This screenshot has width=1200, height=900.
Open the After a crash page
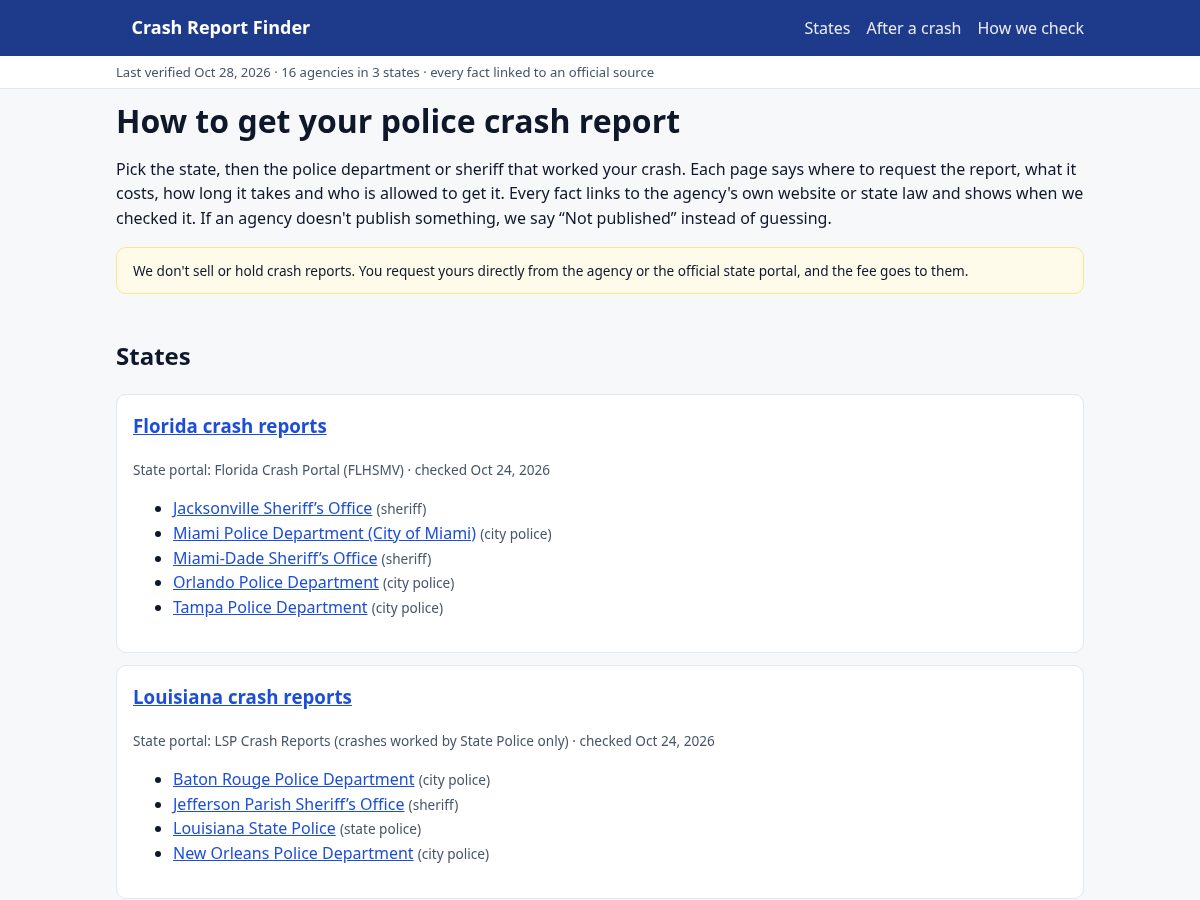pyautogui.click(x=914, y=28)
